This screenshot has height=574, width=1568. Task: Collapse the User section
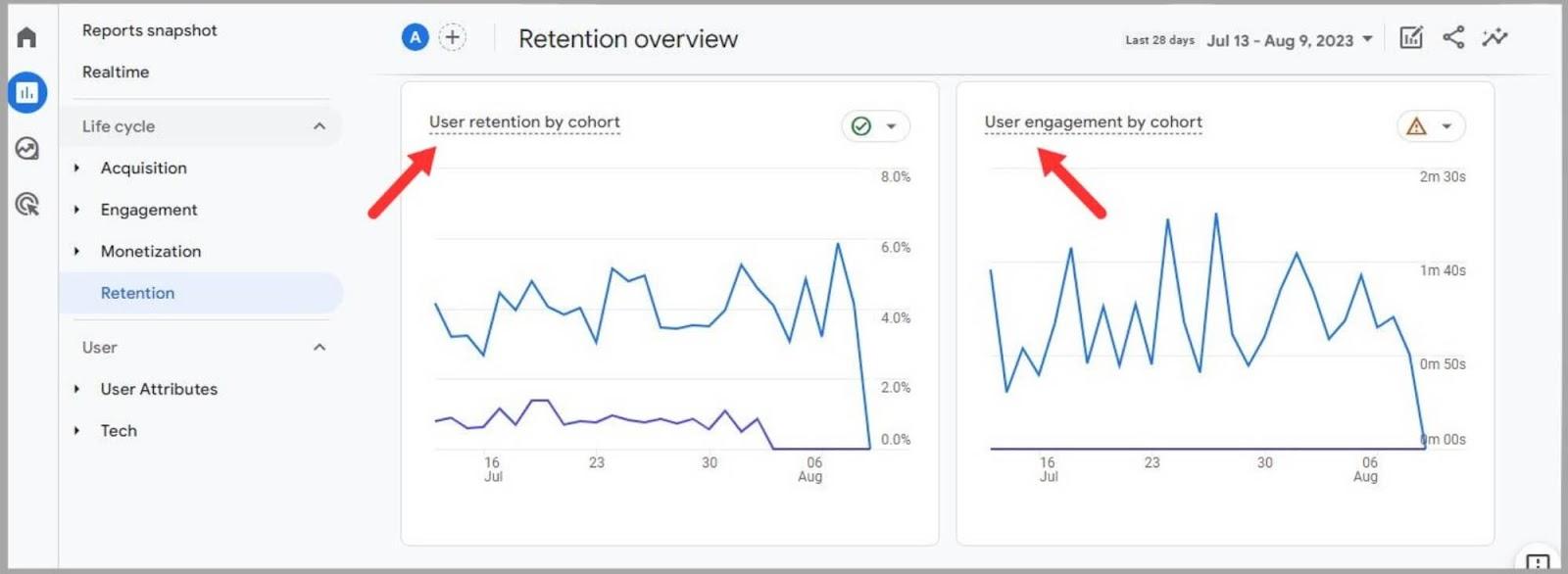tap(318, 348)
